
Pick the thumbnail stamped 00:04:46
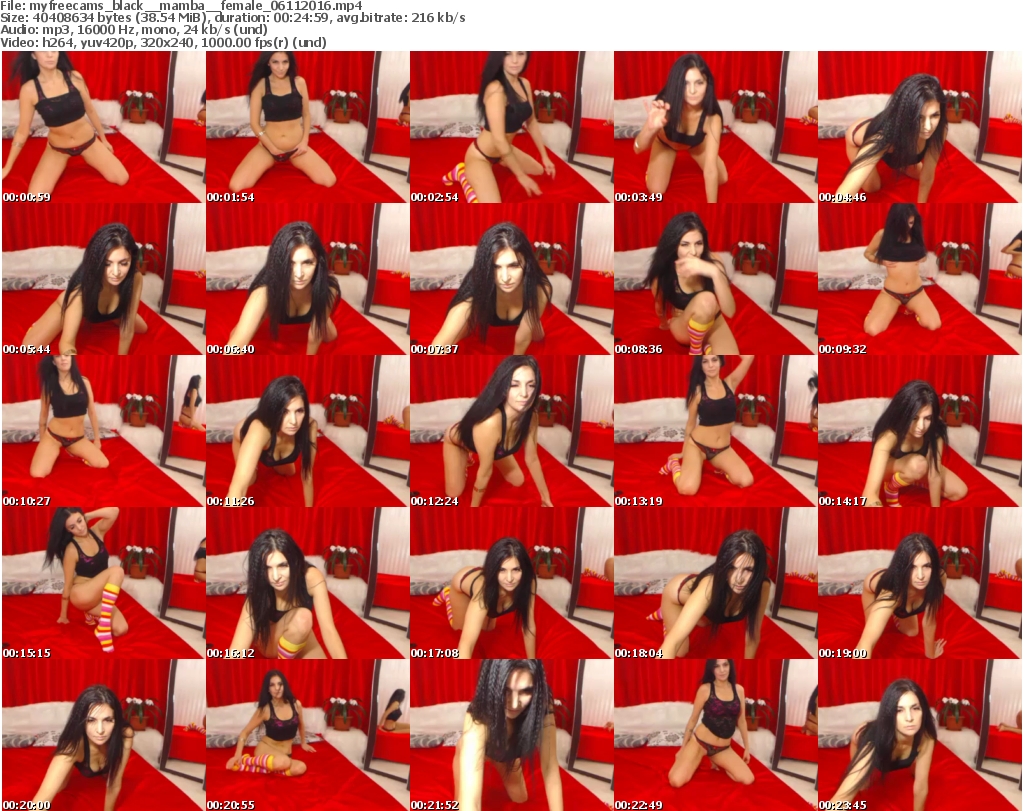click(920, 127)
